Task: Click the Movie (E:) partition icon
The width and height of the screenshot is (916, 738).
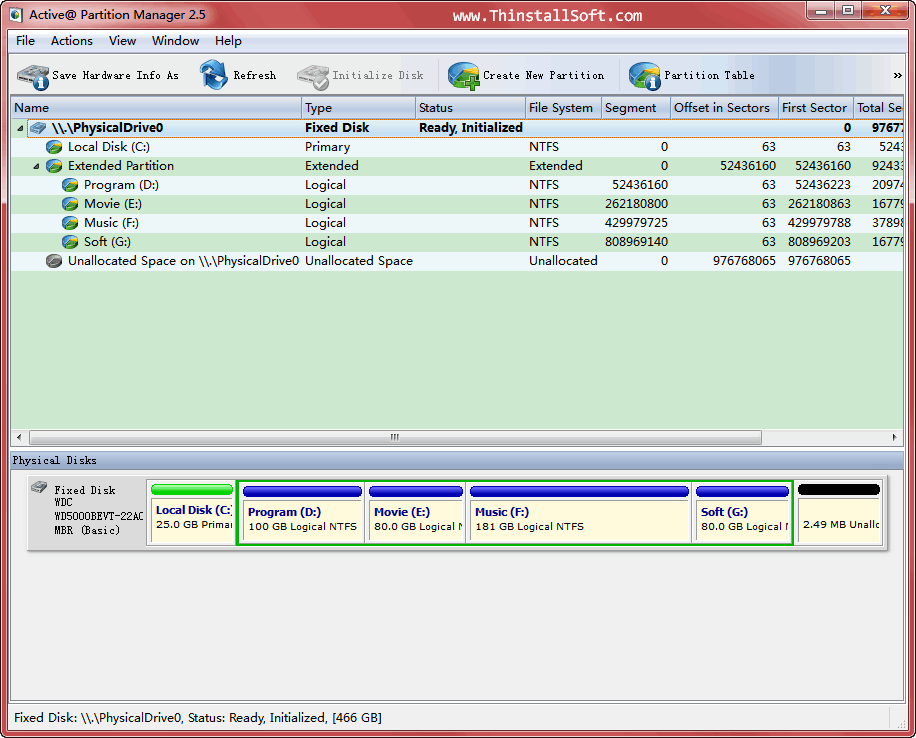Action: point(70,204)
